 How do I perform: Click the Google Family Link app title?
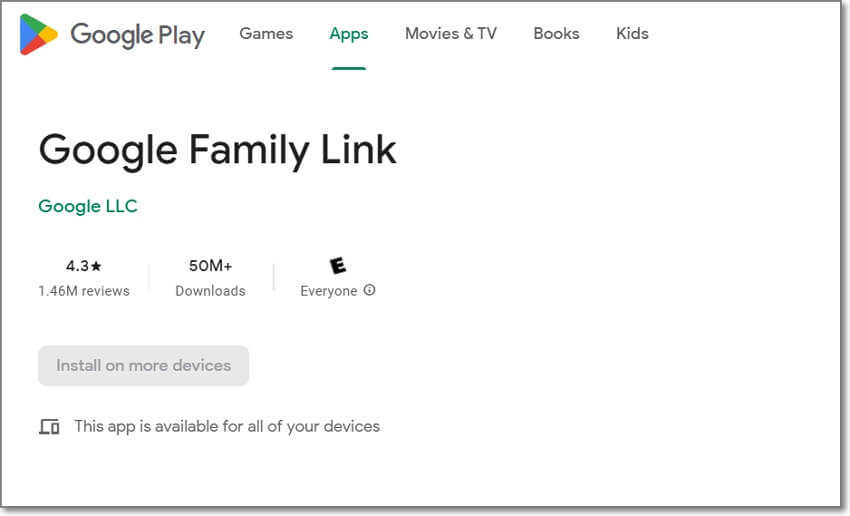click(x=217, y=150)
